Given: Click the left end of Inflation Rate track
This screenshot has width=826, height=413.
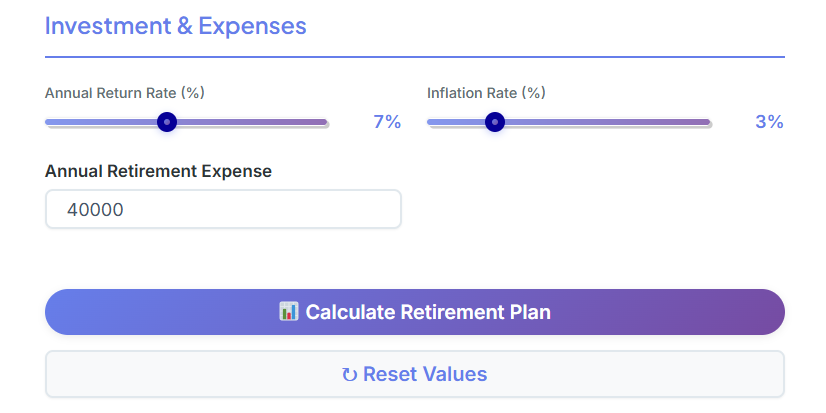Looking at the screenshot, I should (430, 122).
